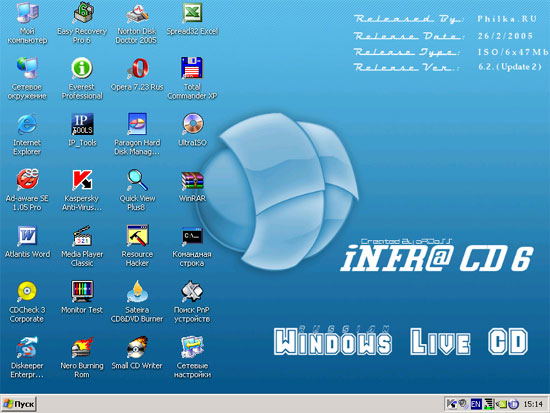Click the Opera 7.23 Rus icon
Image resolution: width=550 pixels, height=413 pixels.
pyautogui.click(x=137, y=68)
